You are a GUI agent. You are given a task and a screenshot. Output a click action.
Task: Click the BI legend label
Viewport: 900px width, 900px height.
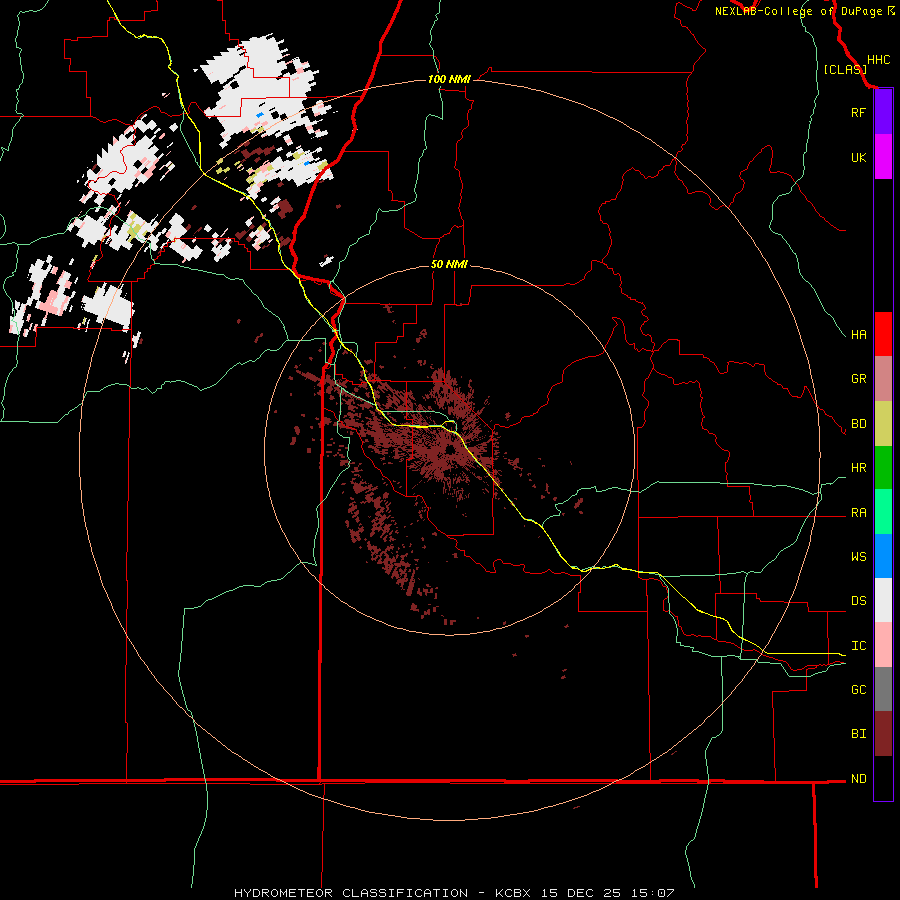coord(858,734)
